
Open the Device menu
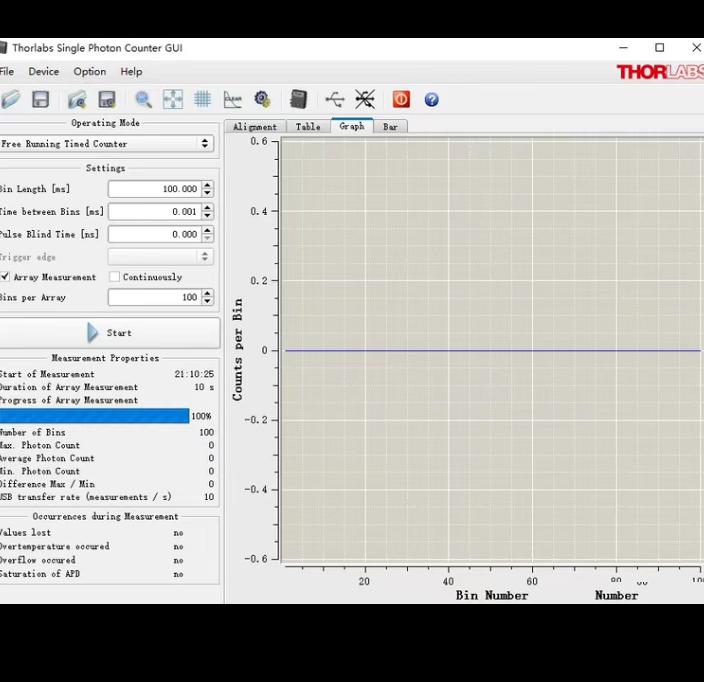44,71
